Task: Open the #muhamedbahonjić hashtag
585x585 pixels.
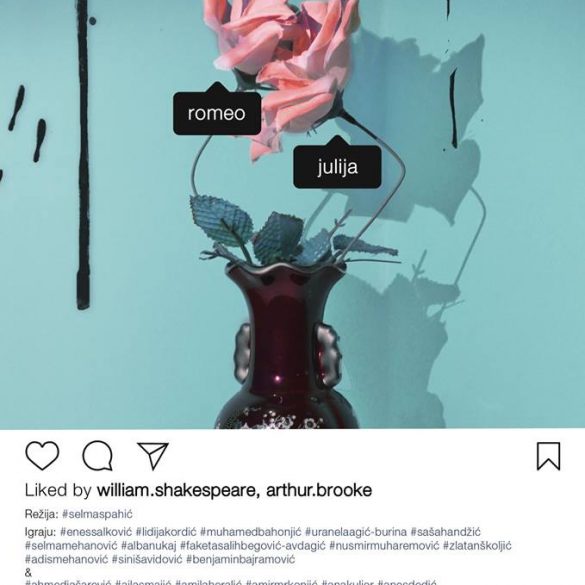Action: pyautogui.click(x=251, y=532)
